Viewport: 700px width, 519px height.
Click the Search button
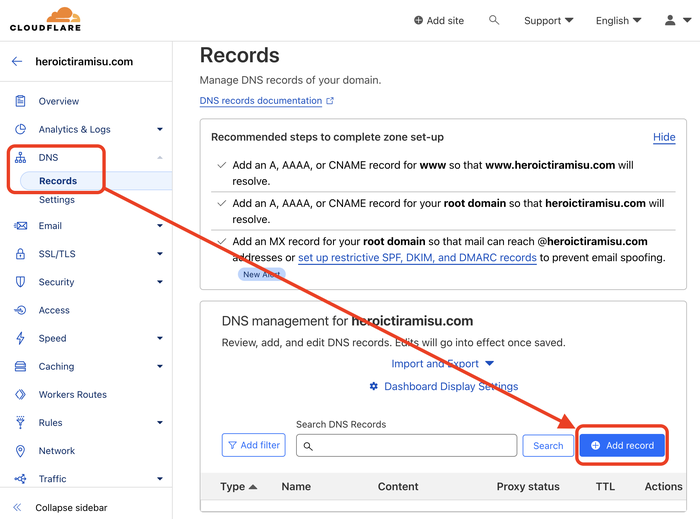point(548,445)
